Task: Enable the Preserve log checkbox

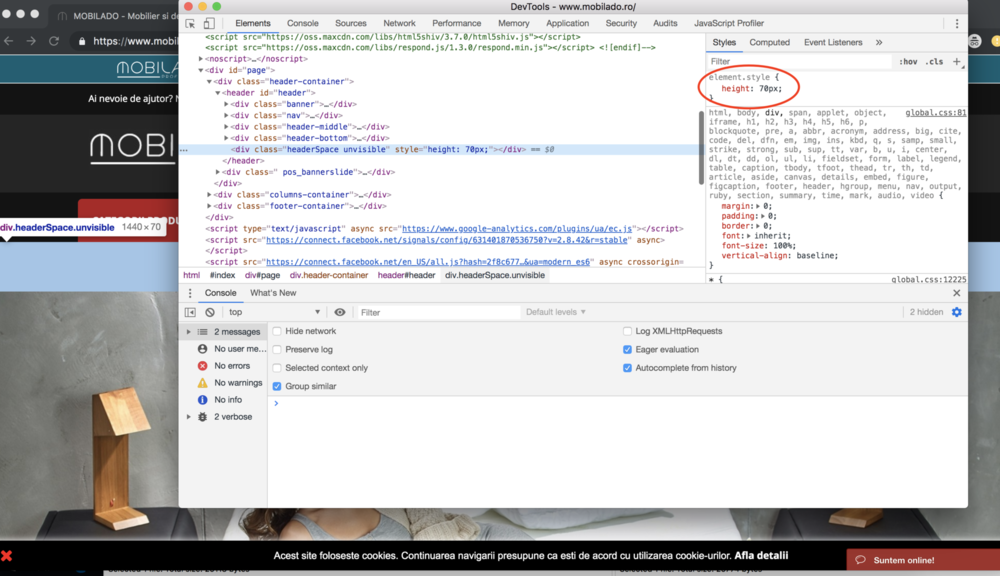Action: tap(276, 350)
